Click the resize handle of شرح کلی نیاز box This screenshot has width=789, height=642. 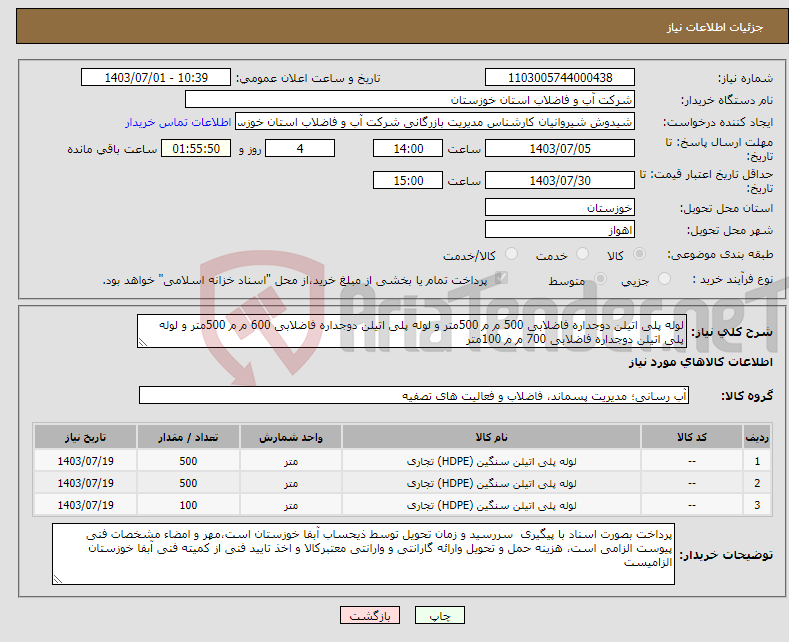pos(143,342)
